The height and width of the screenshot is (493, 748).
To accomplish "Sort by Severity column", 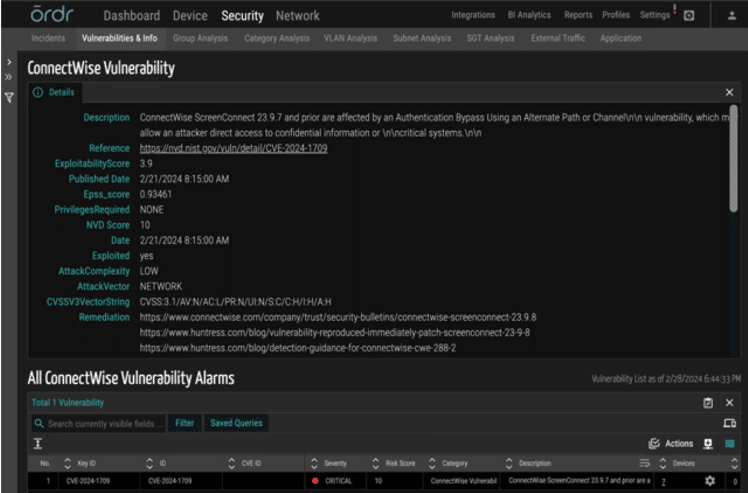I will (314, 463).
